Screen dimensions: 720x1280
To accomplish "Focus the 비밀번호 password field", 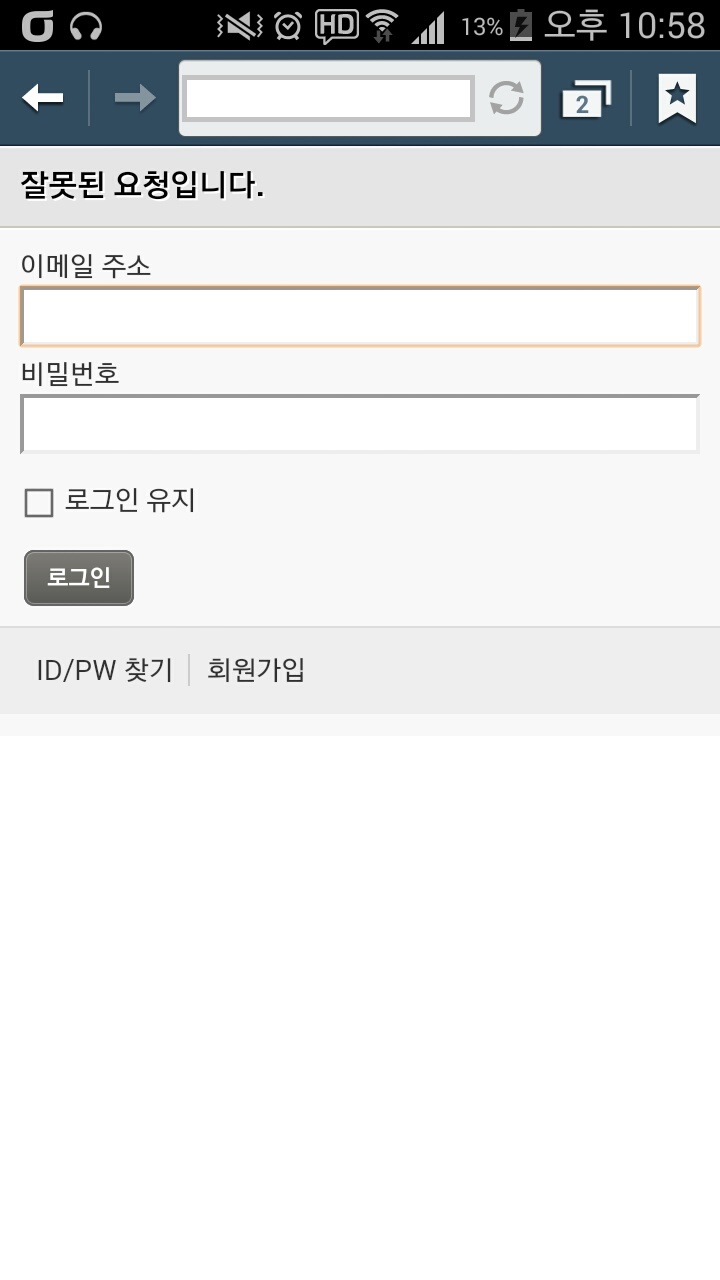I will pos(360,423).
